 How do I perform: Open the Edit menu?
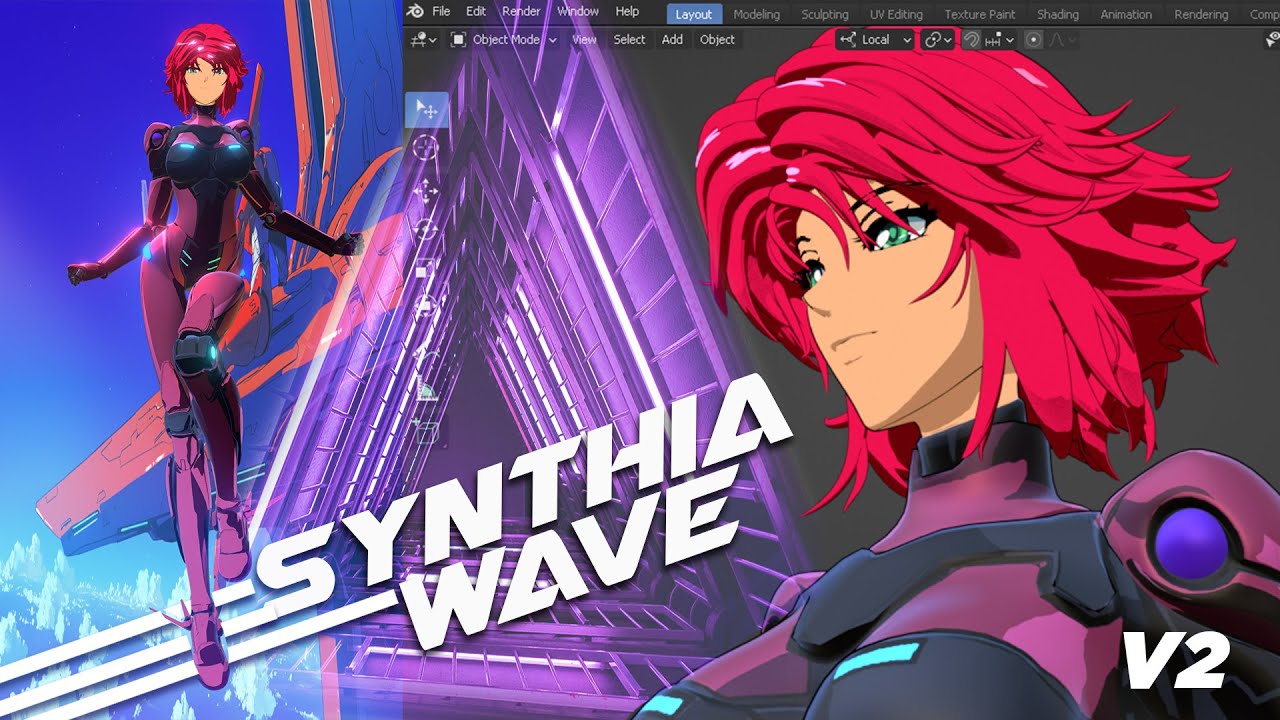(476, 12)
